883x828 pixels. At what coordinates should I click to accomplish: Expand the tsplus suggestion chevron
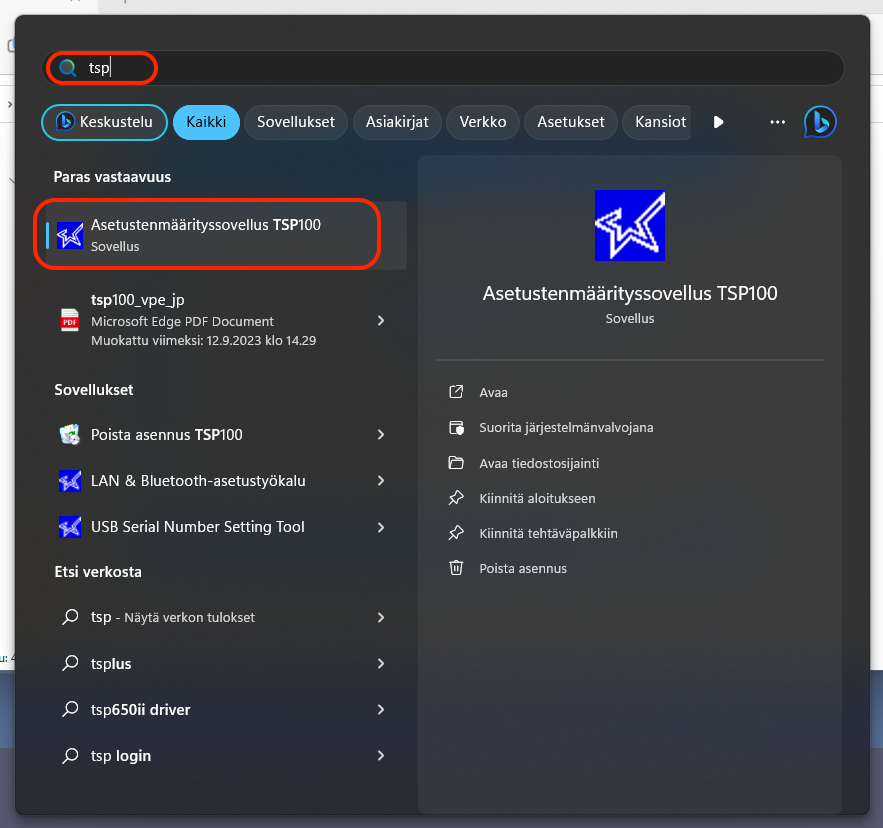[381, 664]
